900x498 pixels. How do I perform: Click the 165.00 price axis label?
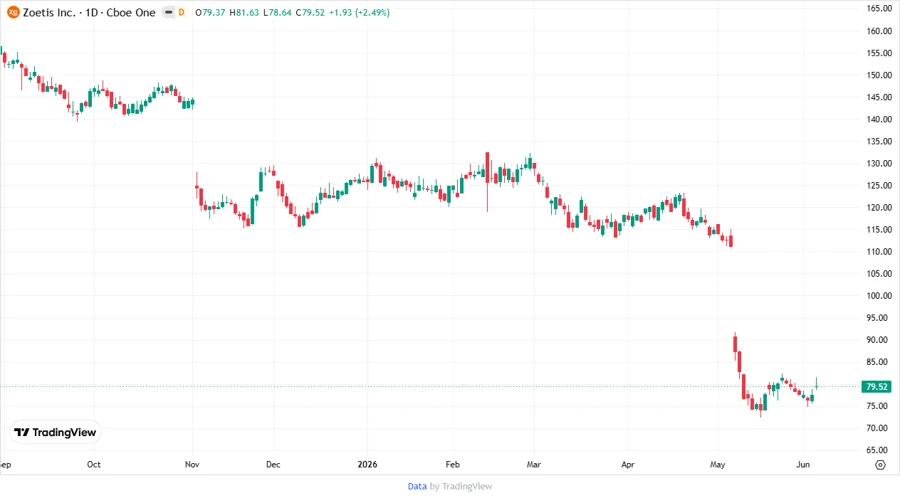tap(879, 9)
